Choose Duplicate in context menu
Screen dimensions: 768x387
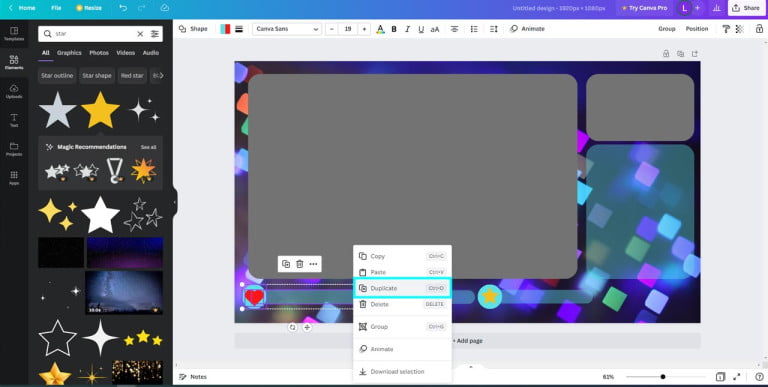click(x=402, y=288)
